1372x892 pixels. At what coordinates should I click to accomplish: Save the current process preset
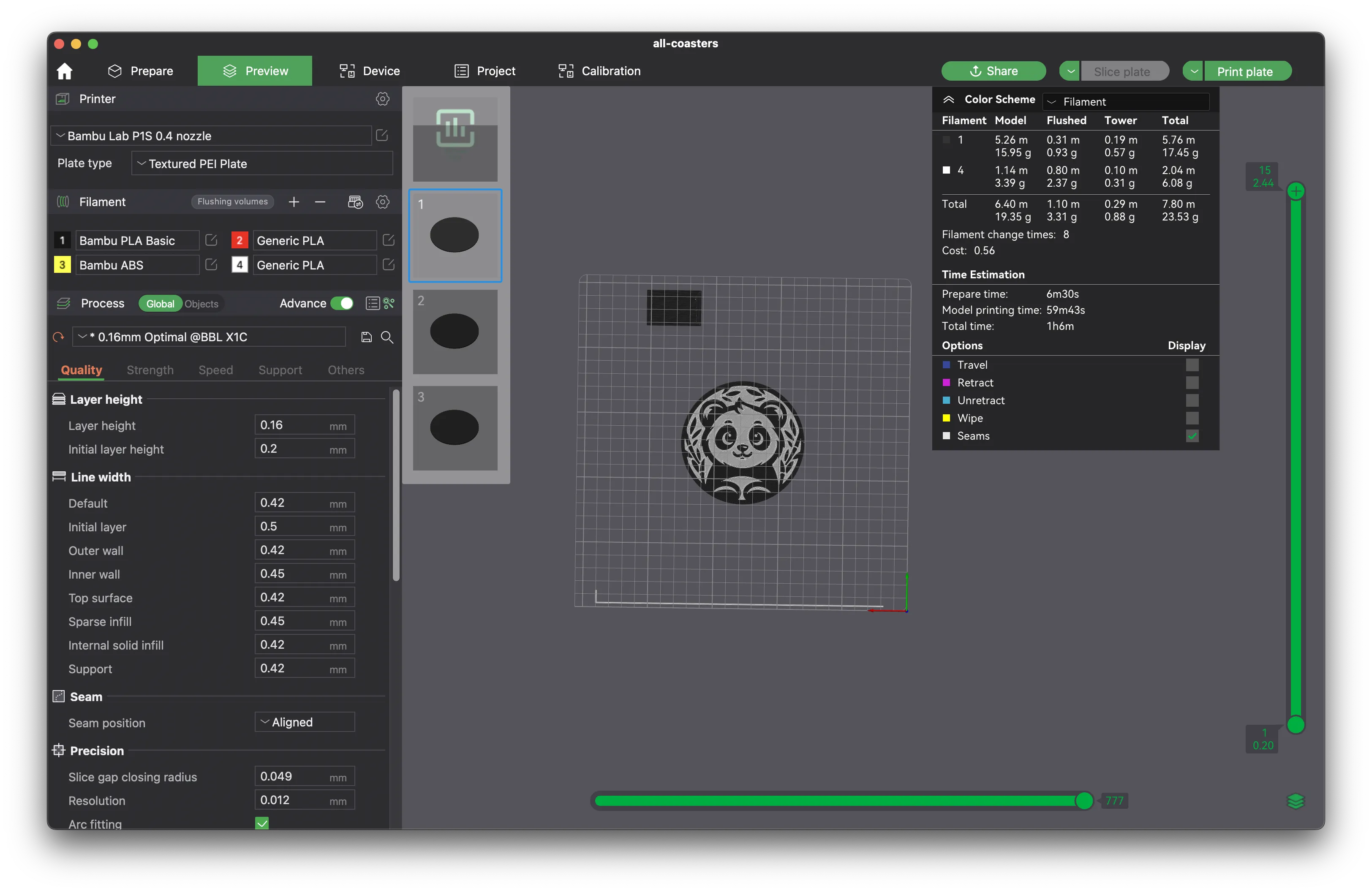[x=366, y=337]
